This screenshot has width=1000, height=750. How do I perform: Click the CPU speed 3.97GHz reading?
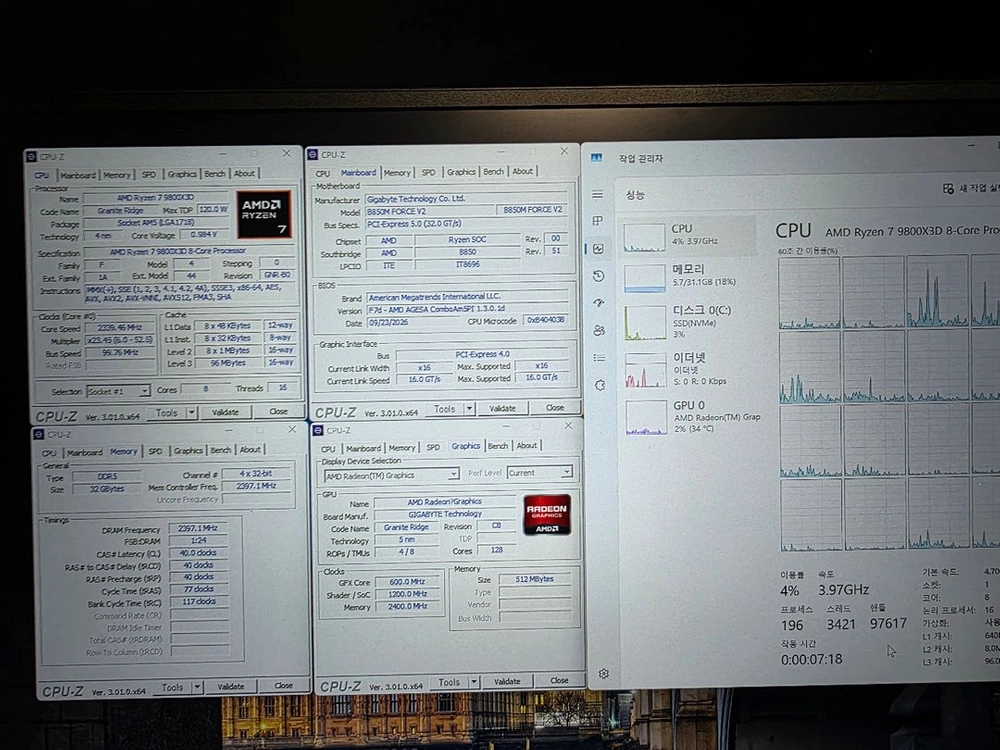coord(844,590)
